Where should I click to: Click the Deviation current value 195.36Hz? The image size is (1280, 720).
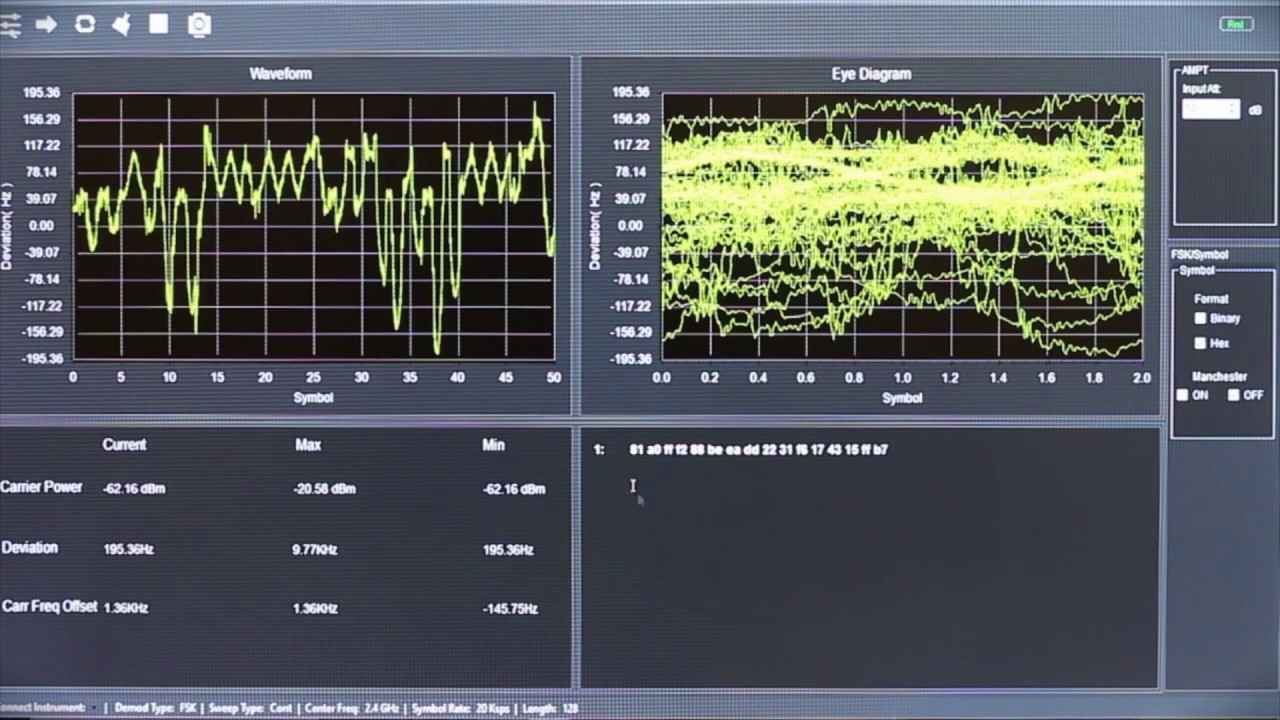click(x=128, y=550)
